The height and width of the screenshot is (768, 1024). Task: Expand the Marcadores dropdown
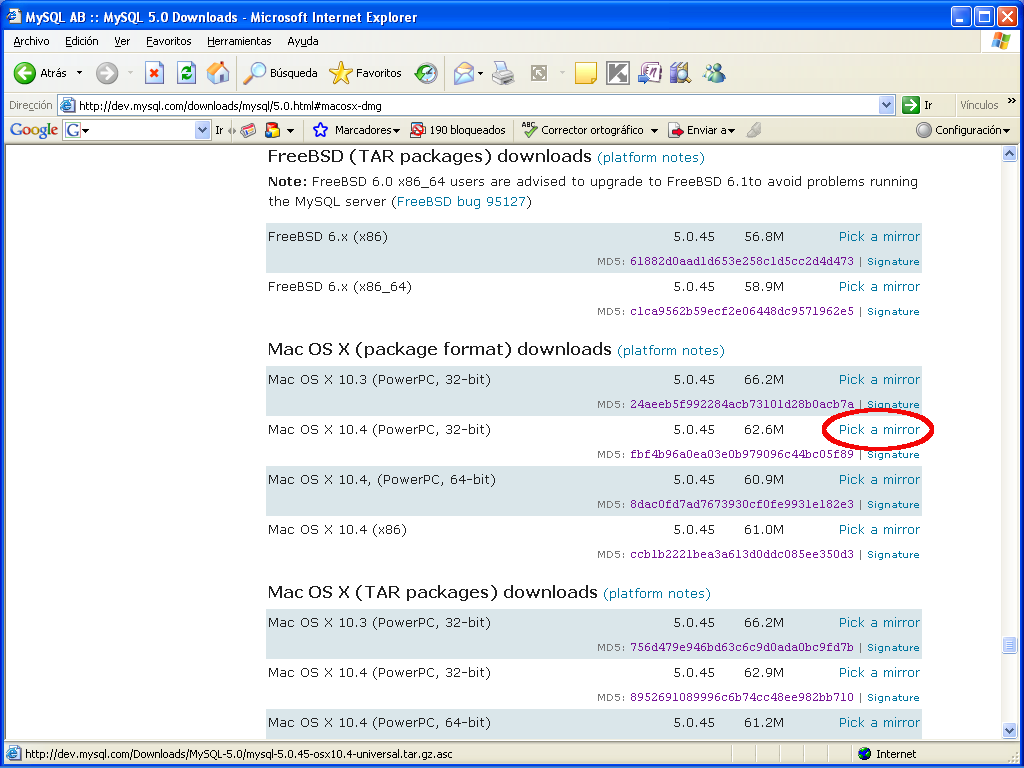[x=396, y=131]
